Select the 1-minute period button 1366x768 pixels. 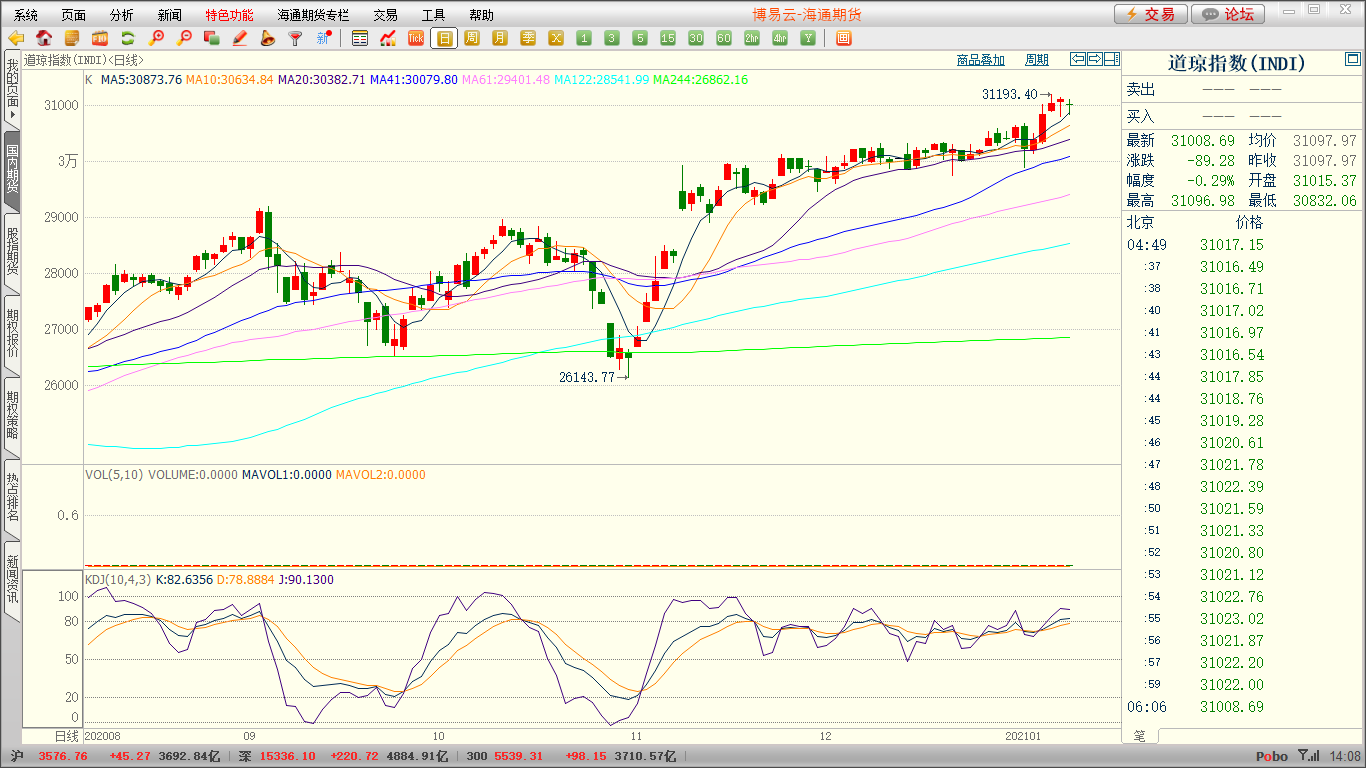tap(584, 38)
